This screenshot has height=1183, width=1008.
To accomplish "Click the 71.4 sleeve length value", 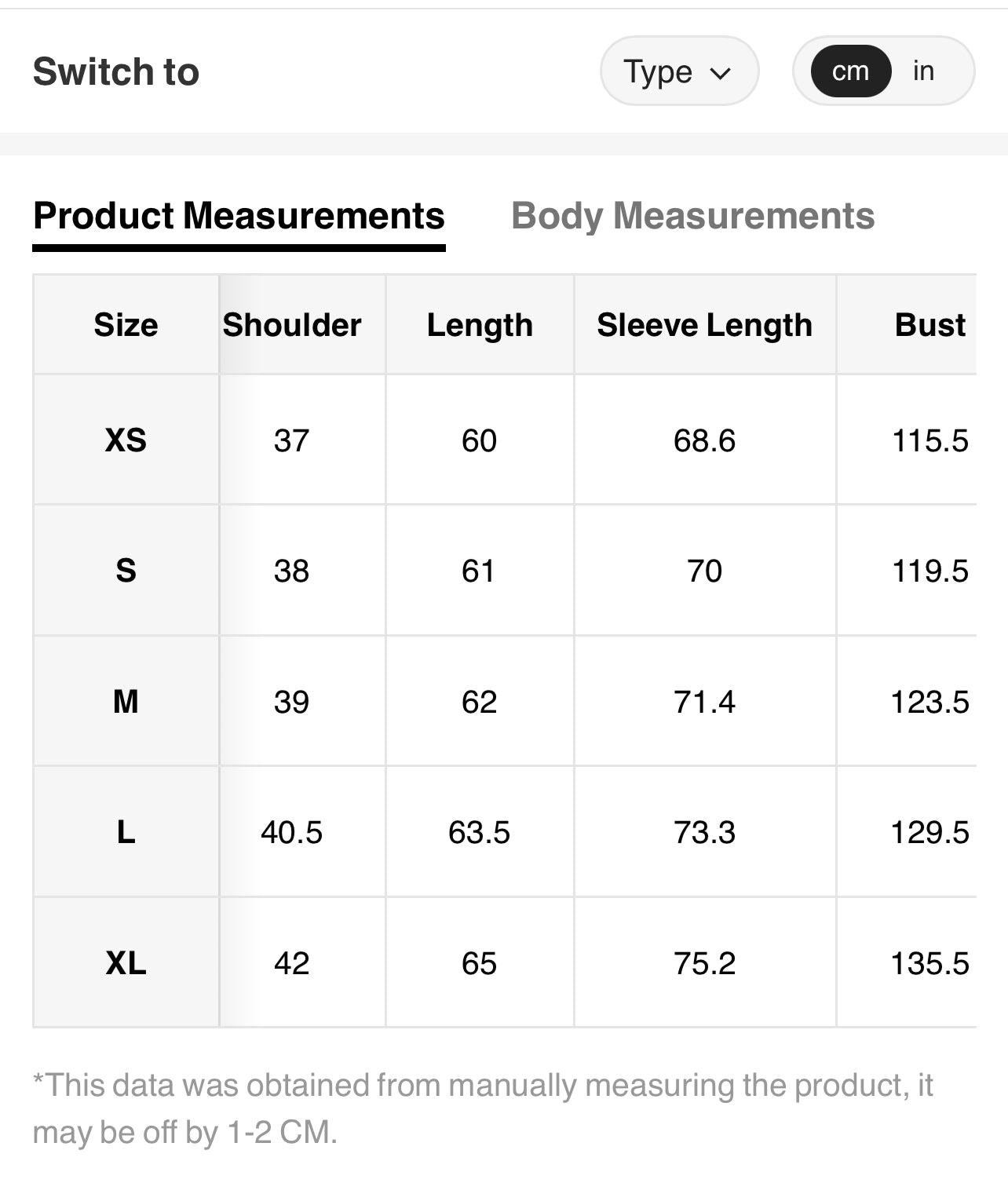I will tap(704, 702).
